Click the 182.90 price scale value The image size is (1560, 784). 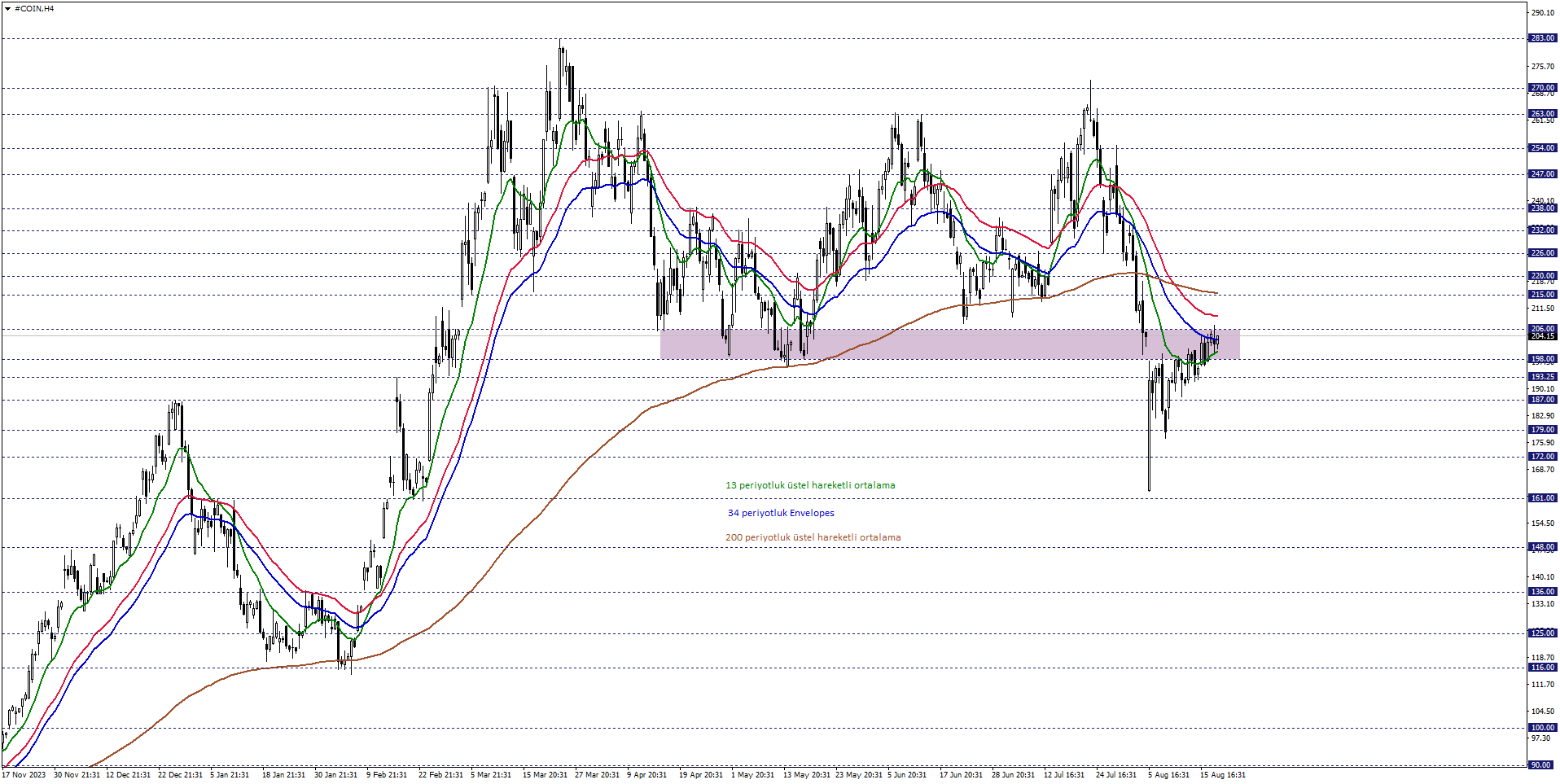point(1542,416)
